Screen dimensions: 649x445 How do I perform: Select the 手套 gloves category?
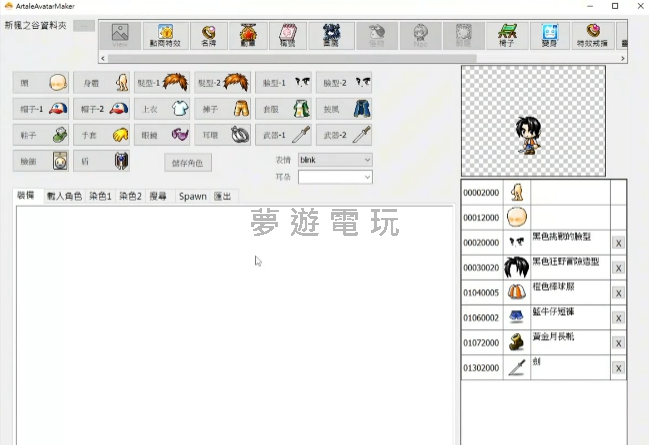[x=103, y=134]
